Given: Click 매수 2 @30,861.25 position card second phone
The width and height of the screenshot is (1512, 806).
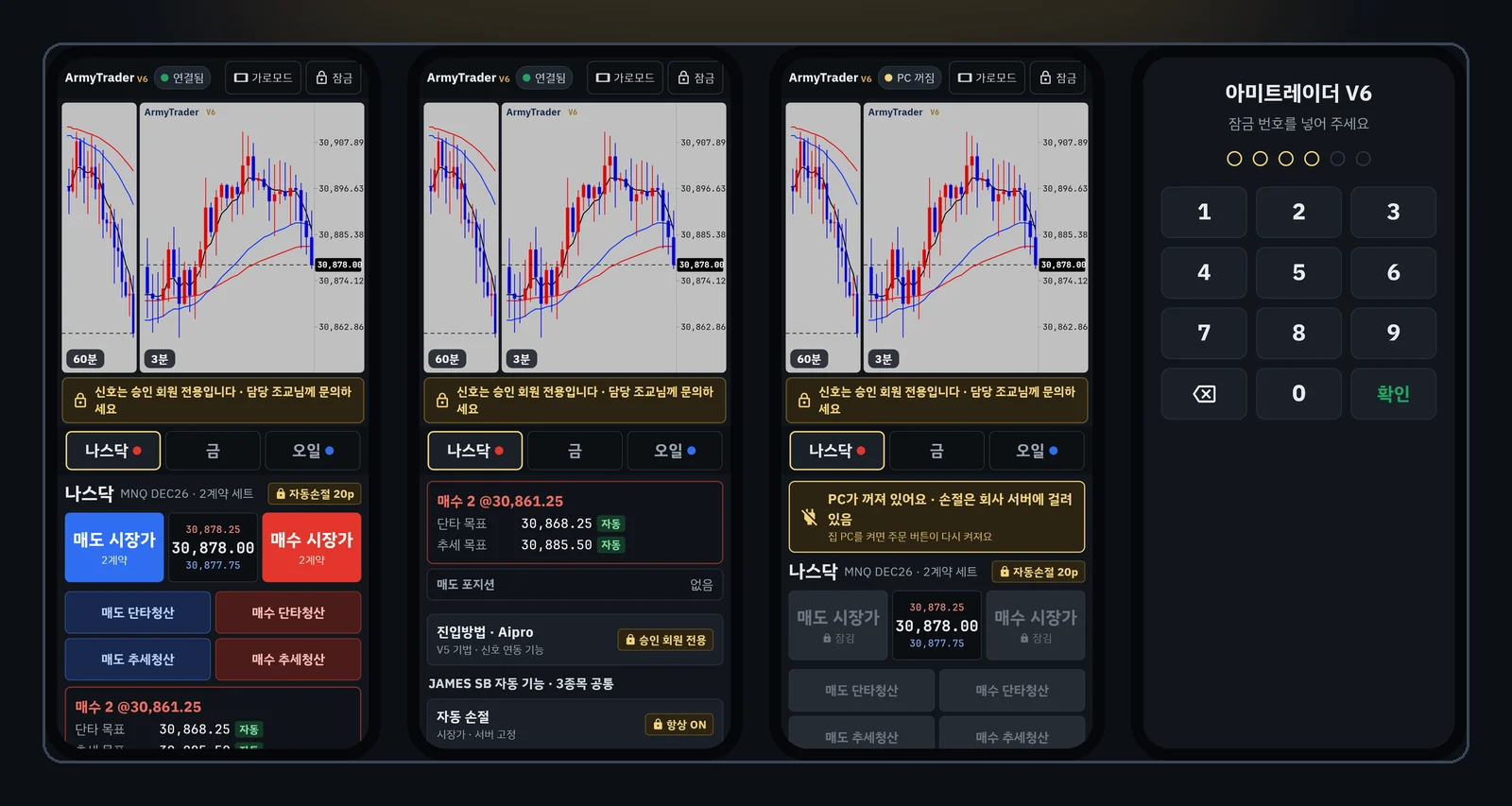Looking at the screenshot, I should pos(575,523).
